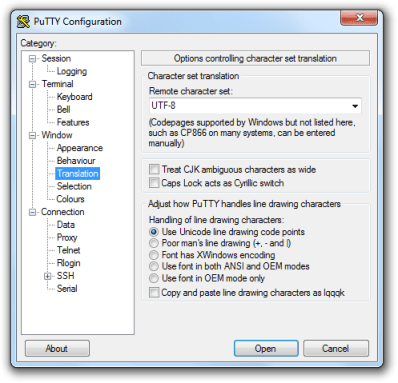Select Poor man's line drawing option
Viewport: 398px width, 383px height.
154,243
